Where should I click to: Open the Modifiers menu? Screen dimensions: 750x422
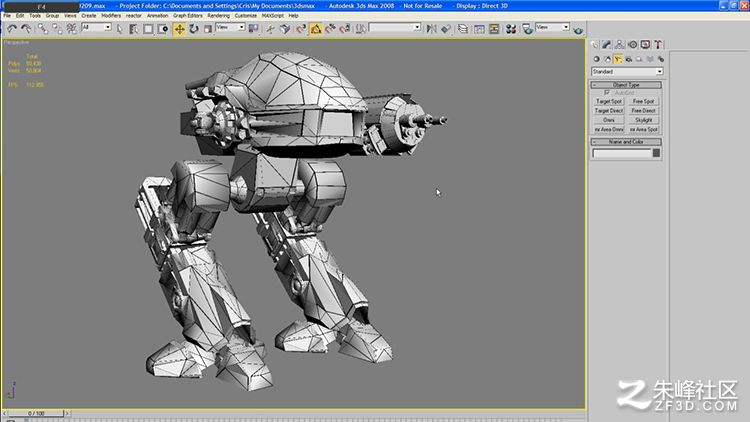tap(111, 16)
